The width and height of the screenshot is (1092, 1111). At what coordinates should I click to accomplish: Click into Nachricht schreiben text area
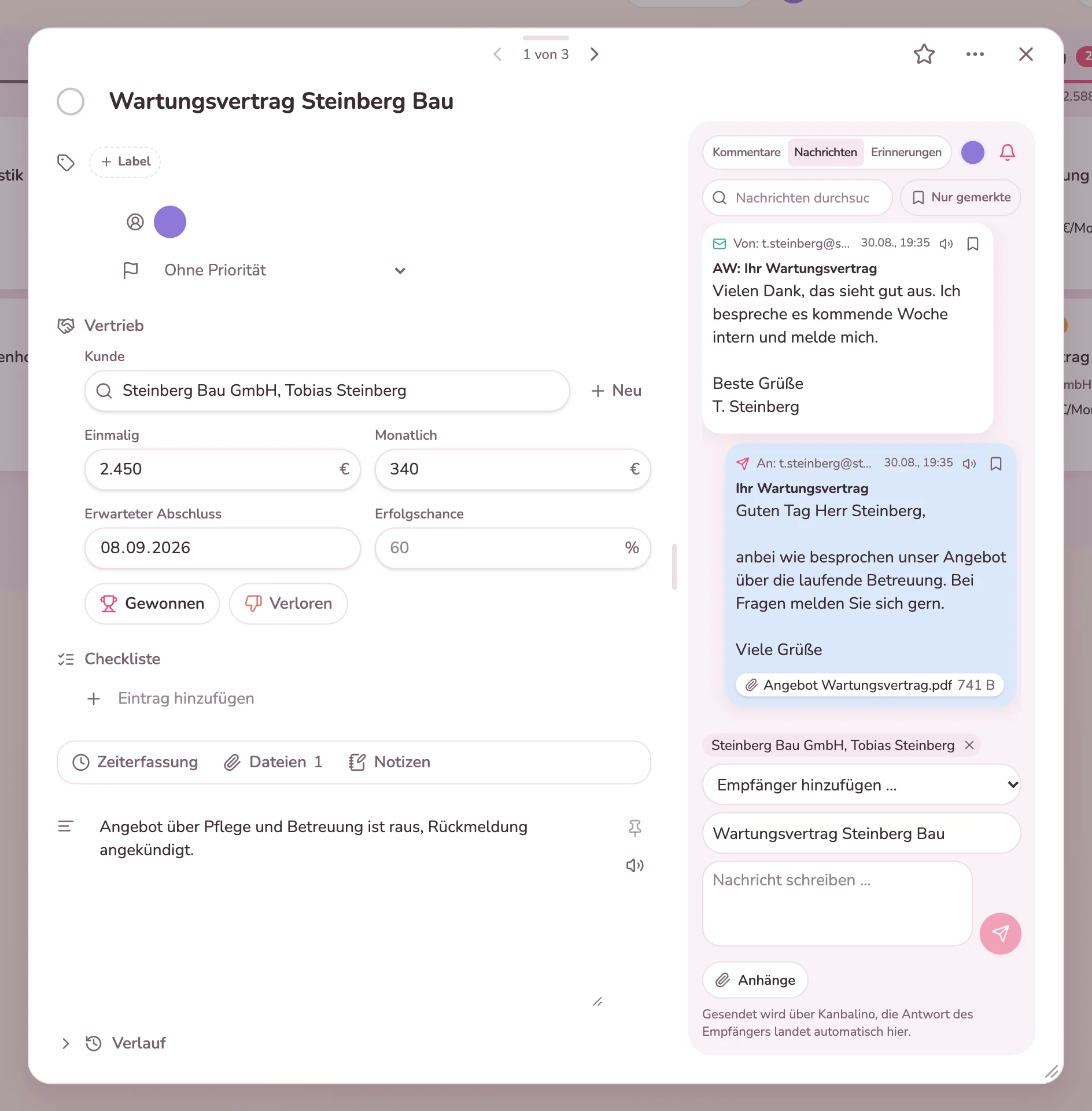(838, 904)
